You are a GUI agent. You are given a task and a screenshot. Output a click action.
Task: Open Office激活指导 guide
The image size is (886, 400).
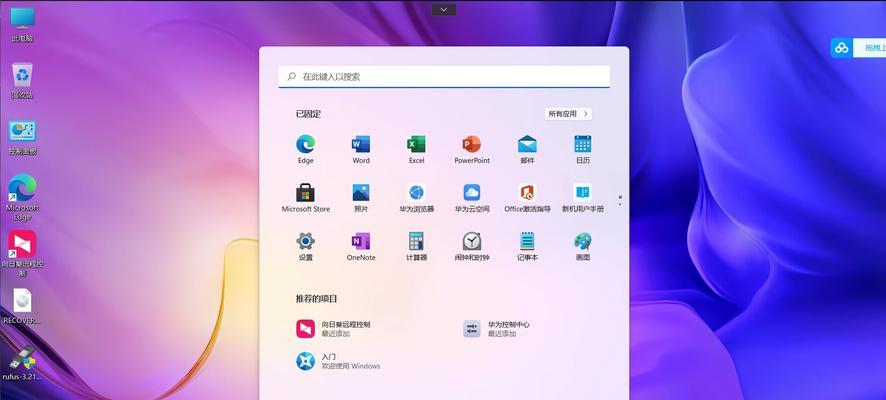click(527, 198)
